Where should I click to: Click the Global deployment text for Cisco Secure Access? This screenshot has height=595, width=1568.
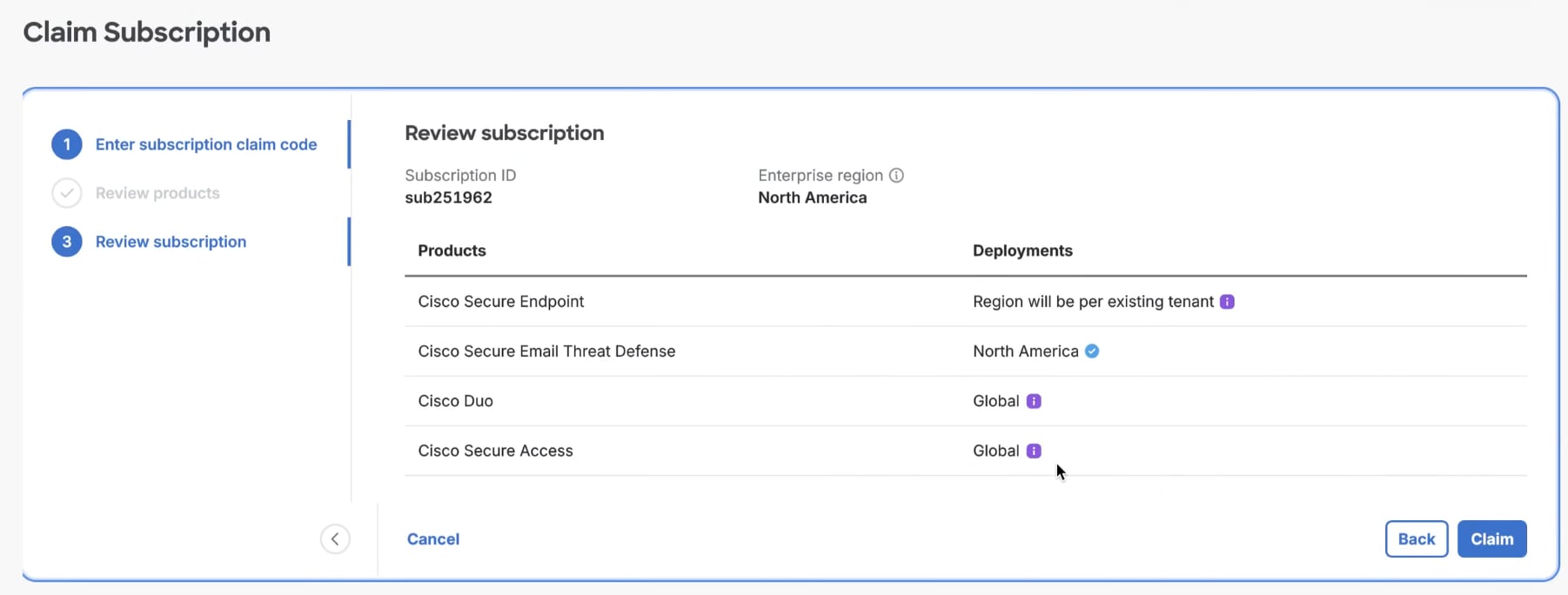[x=996, y=451]
